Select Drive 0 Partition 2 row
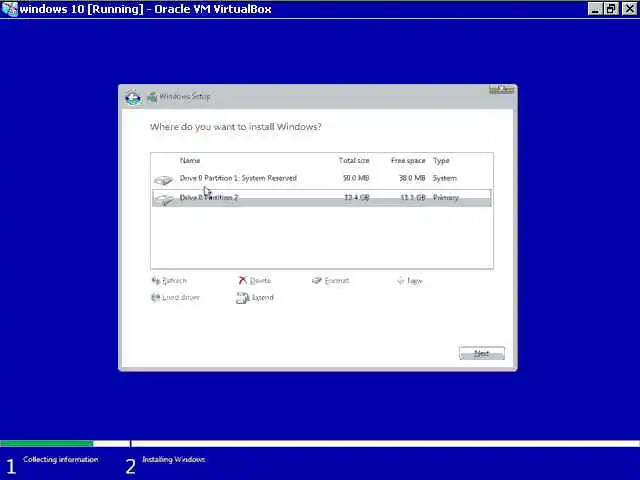This screenshot has height=480, width=640. (322, 198)
